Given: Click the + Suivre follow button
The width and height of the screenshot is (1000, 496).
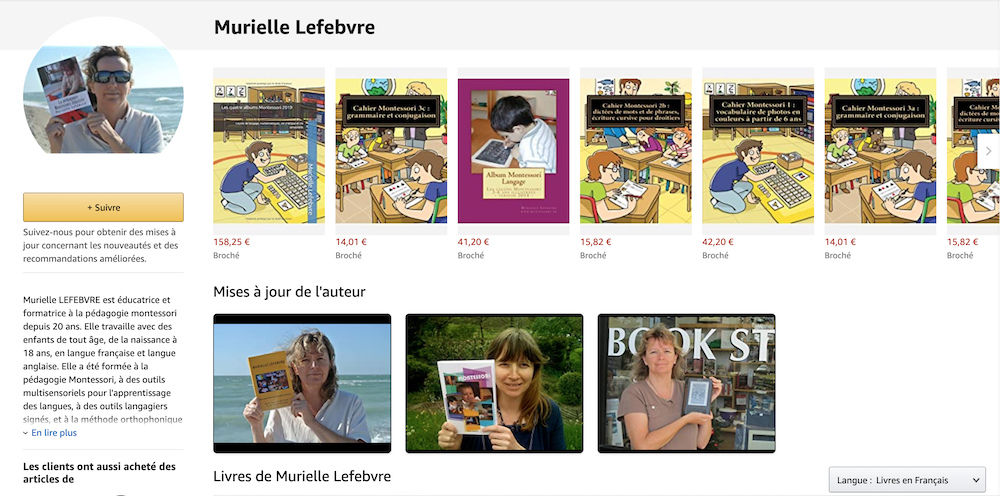Looking at the screenshot, I should 103,207.
